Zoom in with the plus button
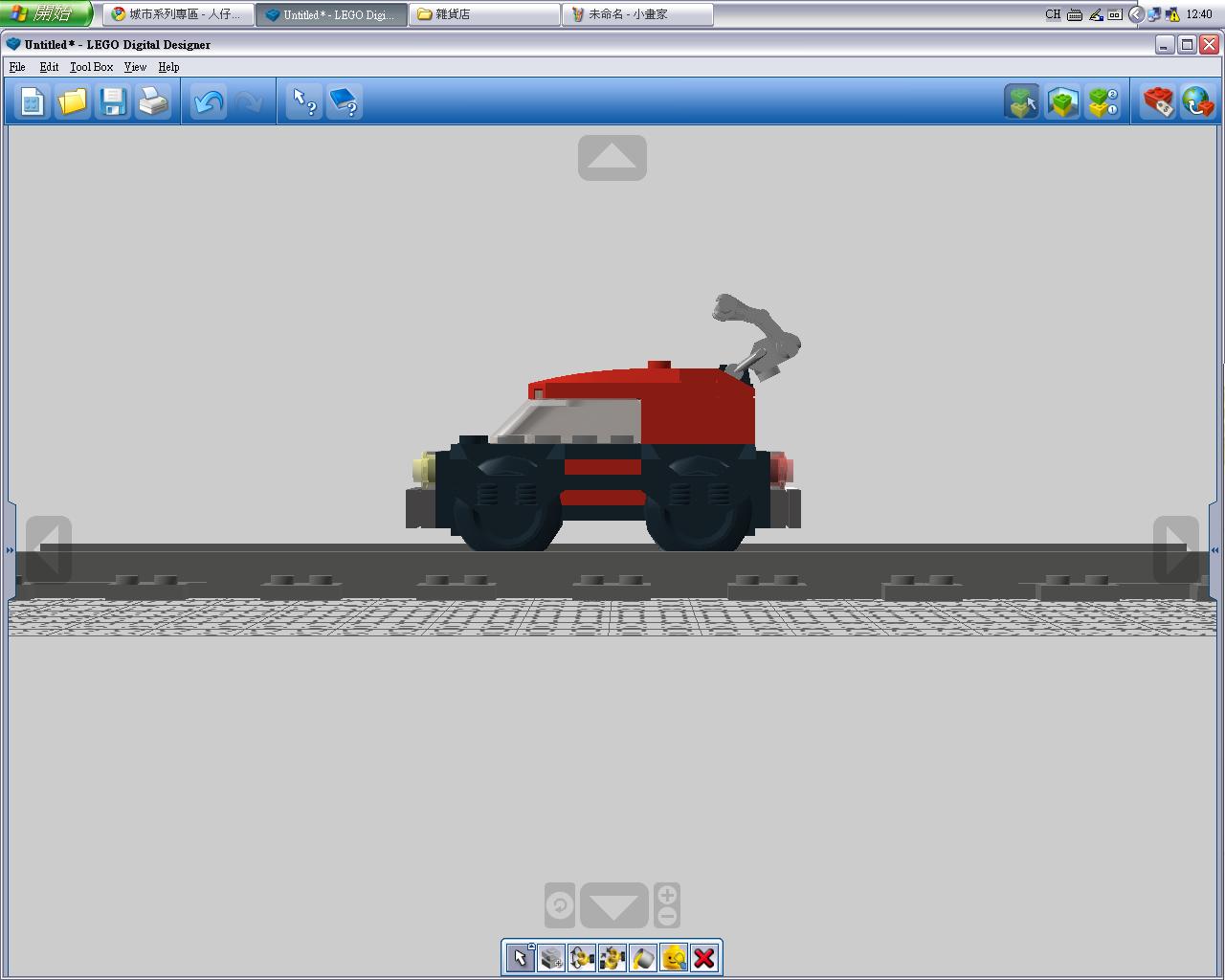The width and height of the screenshot is (1225, 980). (x=667, y=895)
